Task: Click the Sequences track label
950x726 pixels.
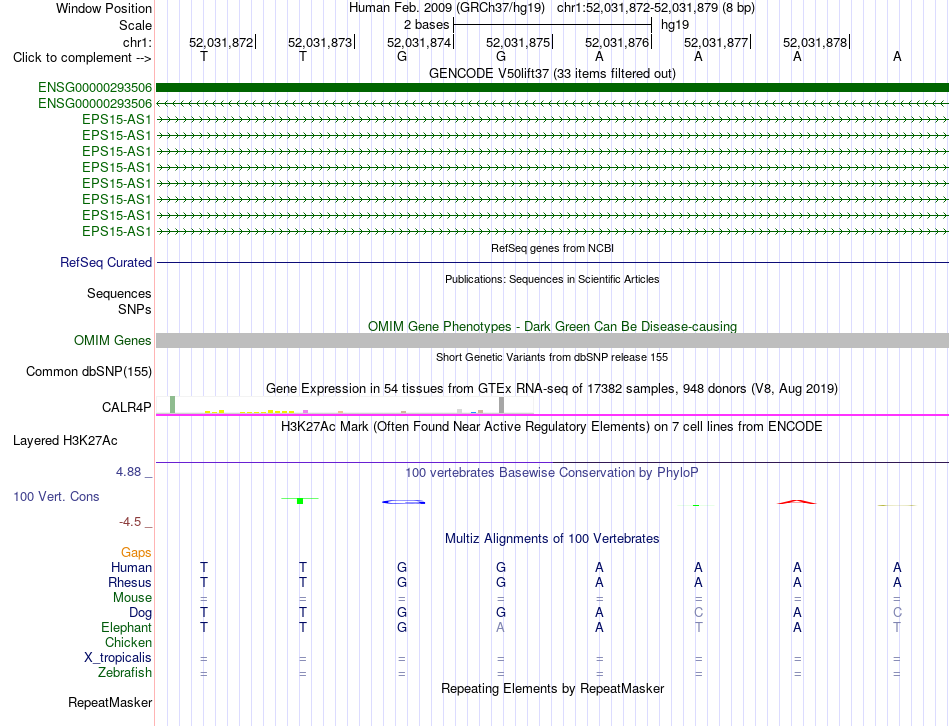Action: point(119,293)
